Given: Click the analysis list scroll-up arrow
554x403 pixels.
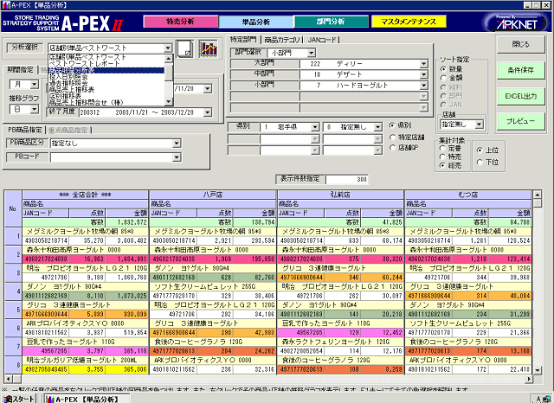Looking at the screenshot, I should [169, 59].
